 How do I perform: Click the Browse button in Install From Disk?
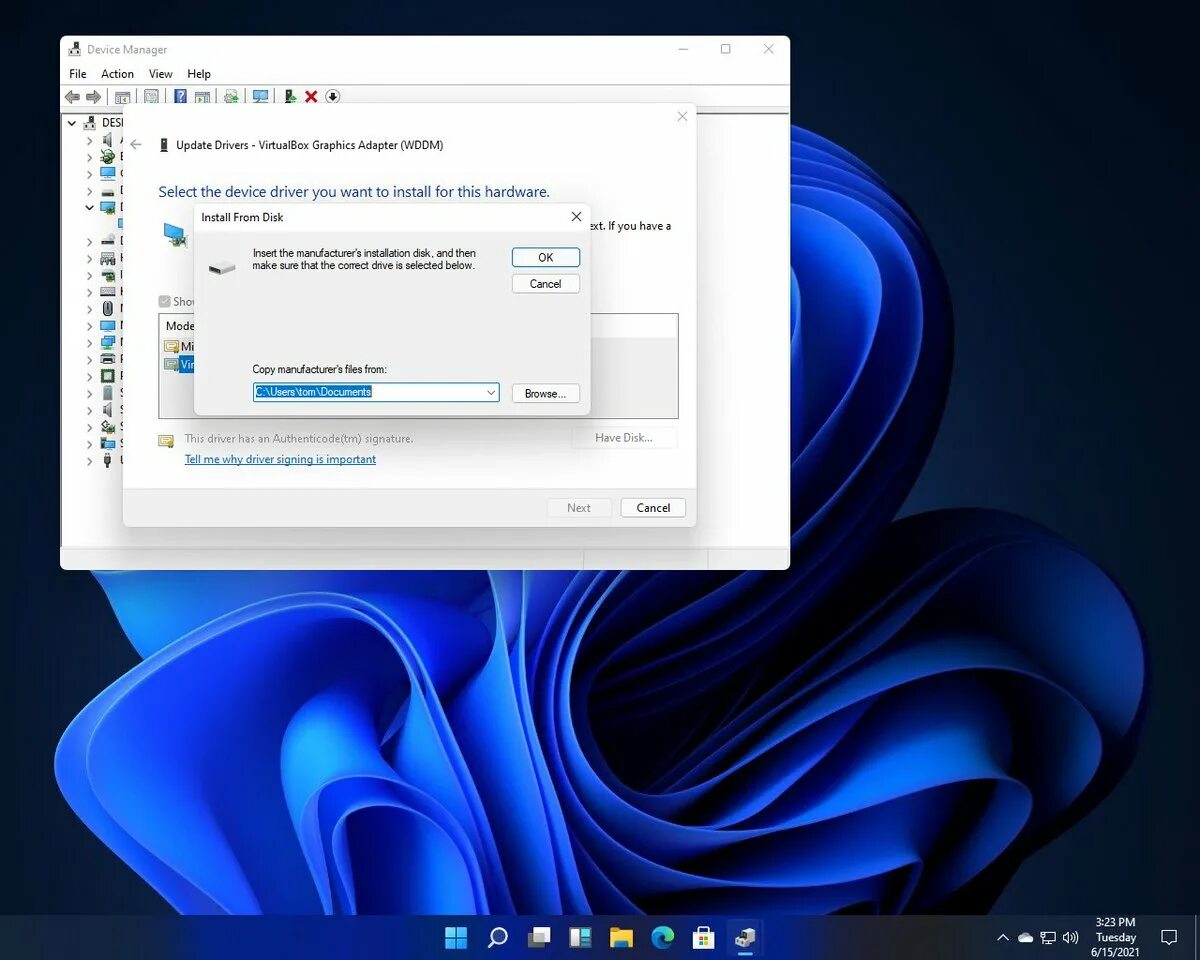[545, 392]
